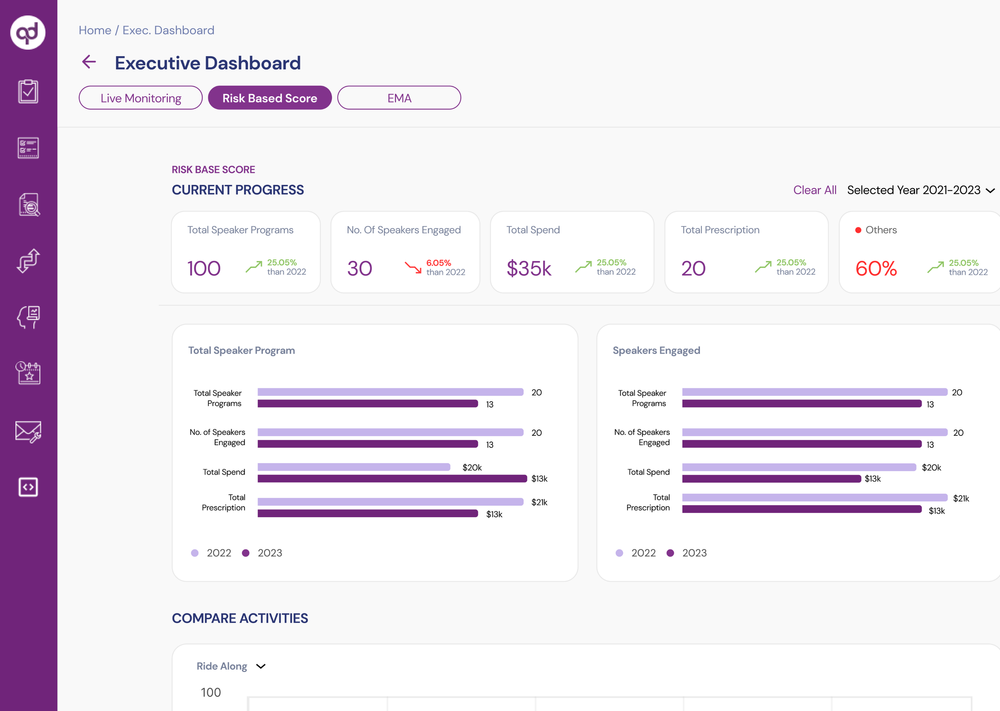Click the red dot beside Others
This screenshot has height=711, width=1000.
858,230
